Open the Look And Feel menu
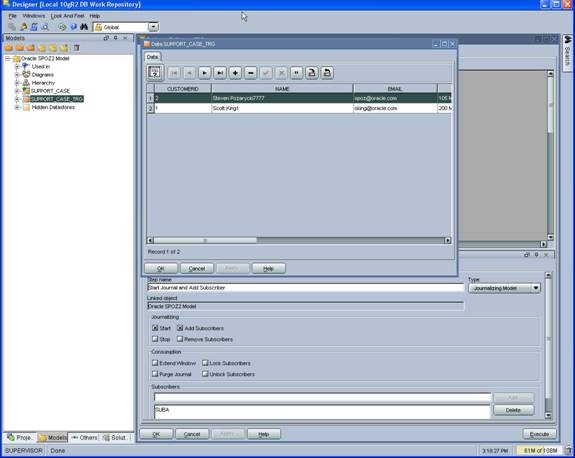This screenshot has width=575, height=458. click(x=67, y=16)
